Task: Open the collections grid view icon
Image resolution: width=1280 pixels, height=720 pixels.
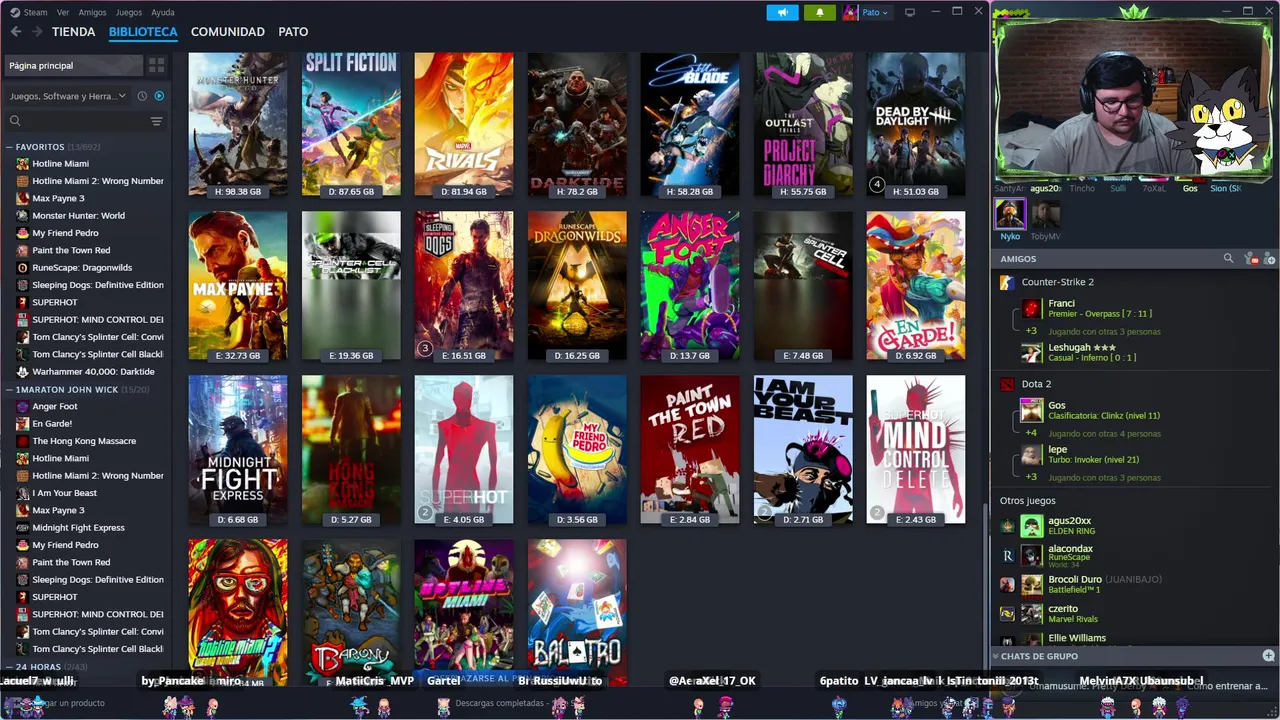Action: click(x=156, y=65)
